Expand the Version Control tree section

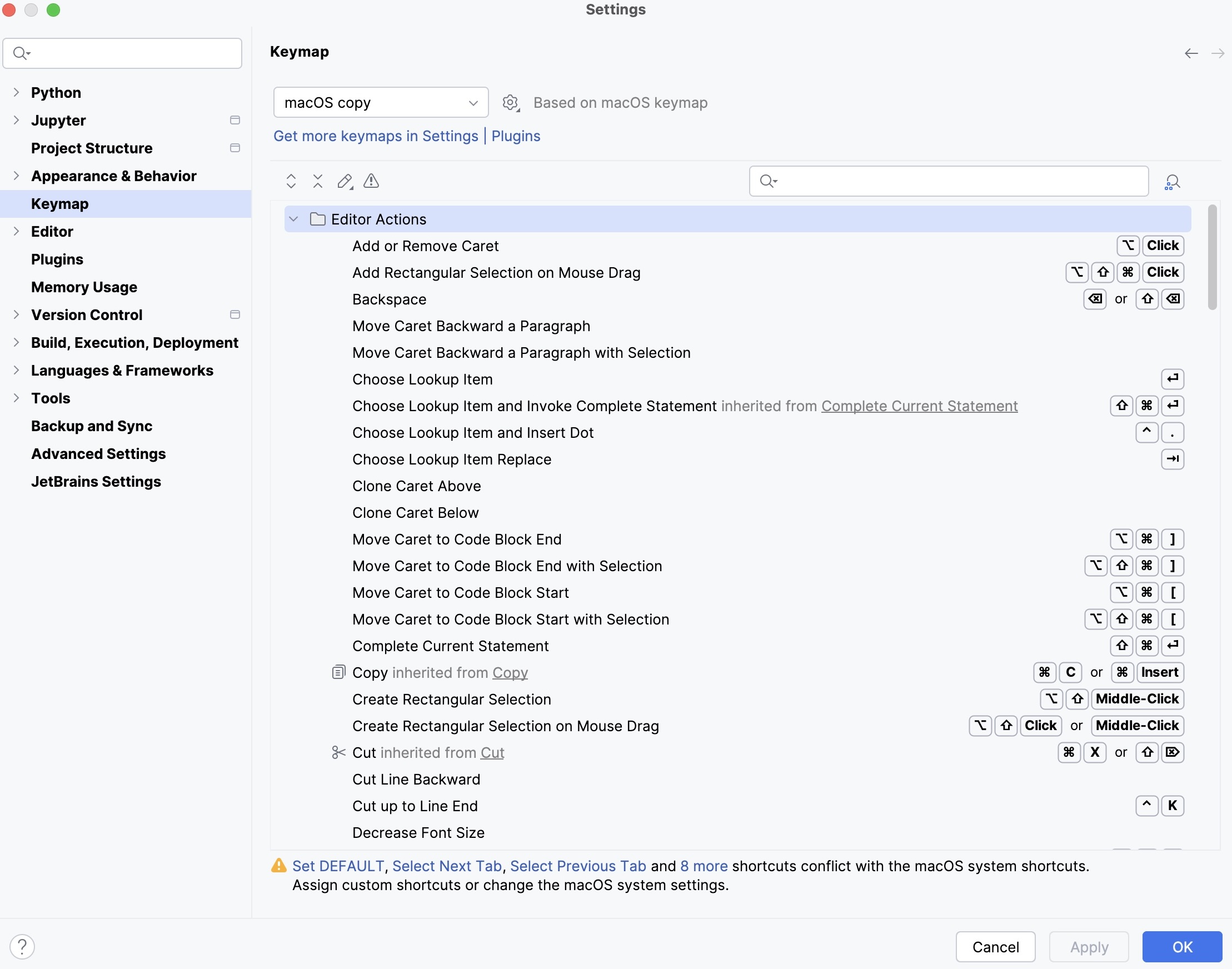[16, 315]
